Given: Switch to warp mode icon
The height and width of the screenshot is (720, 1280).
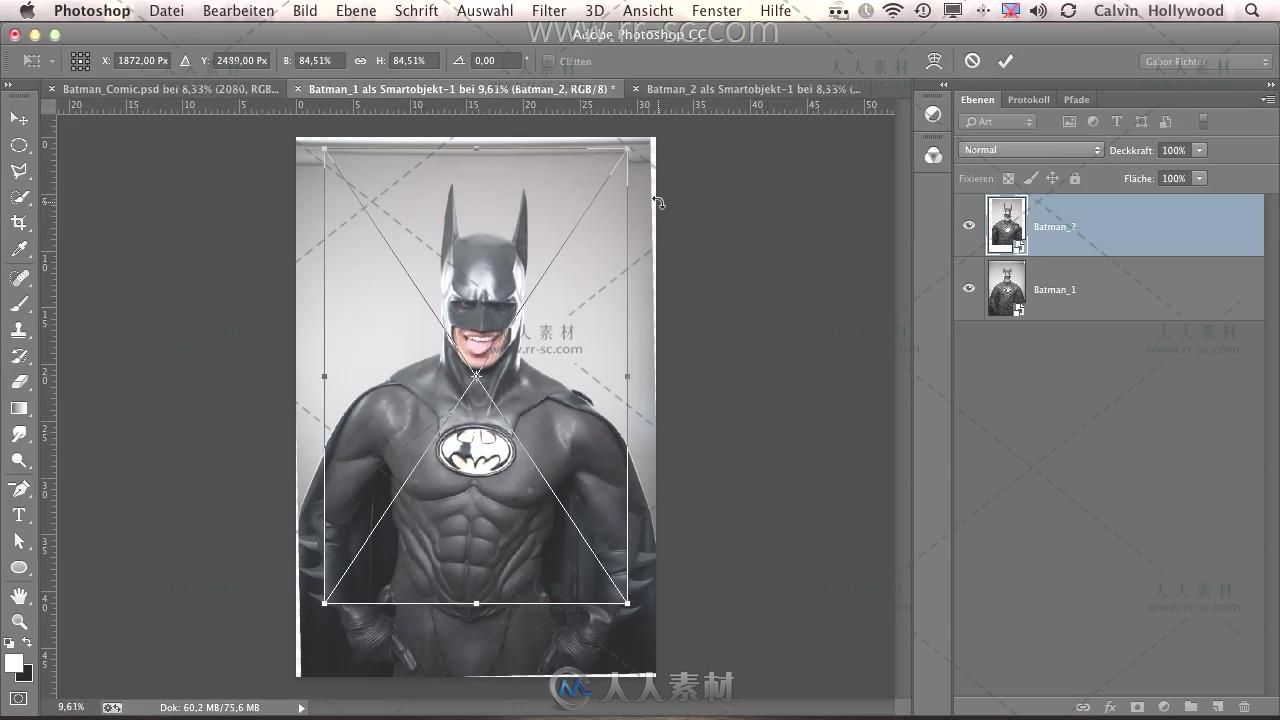Looking at the screenshot, I should coord(934,61).
